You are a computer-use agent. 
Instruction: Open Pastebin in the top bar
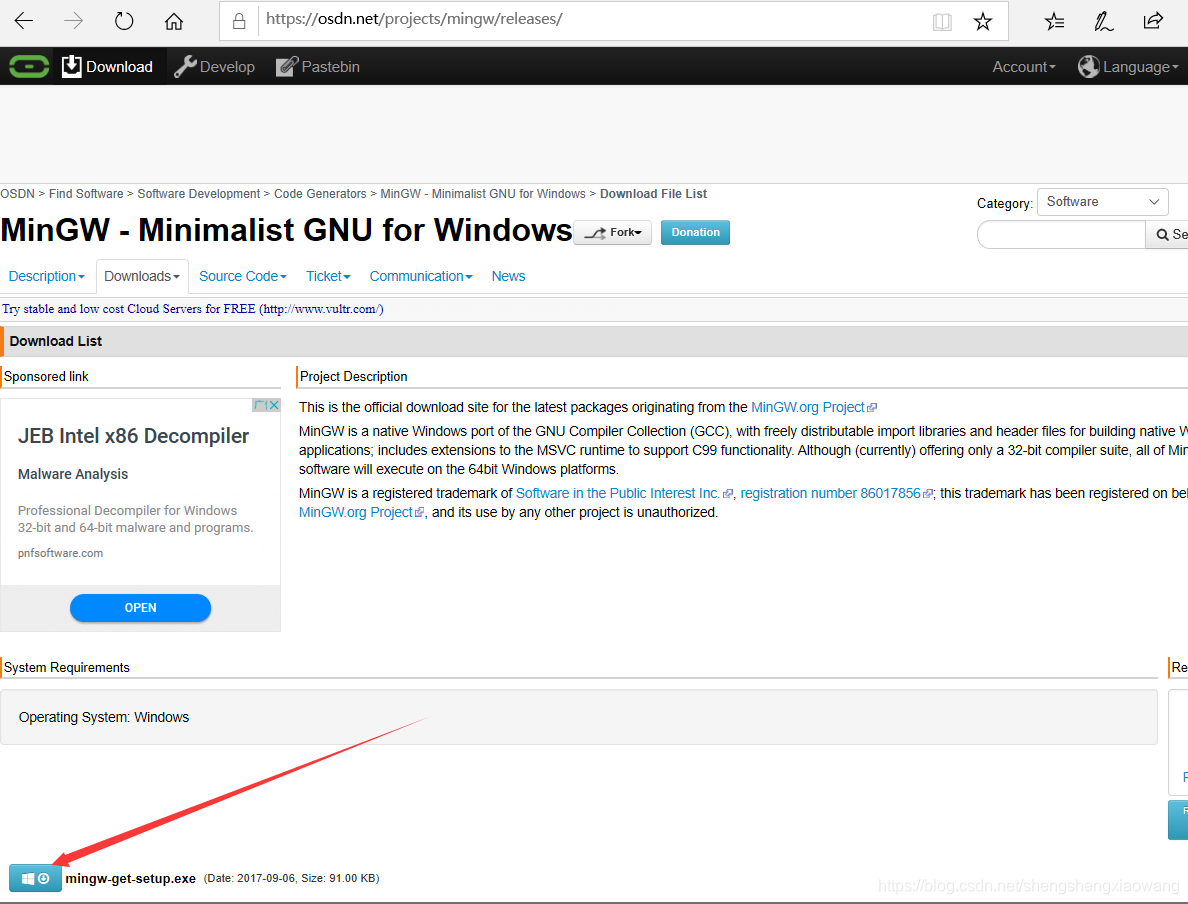[x=317, y=67]
